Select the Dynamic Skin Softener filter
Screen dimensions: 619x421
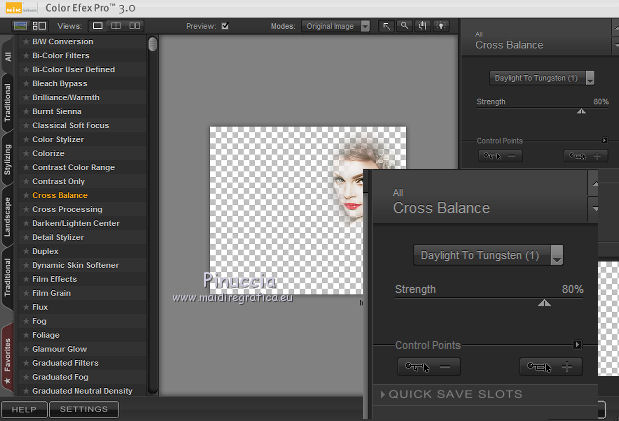point(75,265)
